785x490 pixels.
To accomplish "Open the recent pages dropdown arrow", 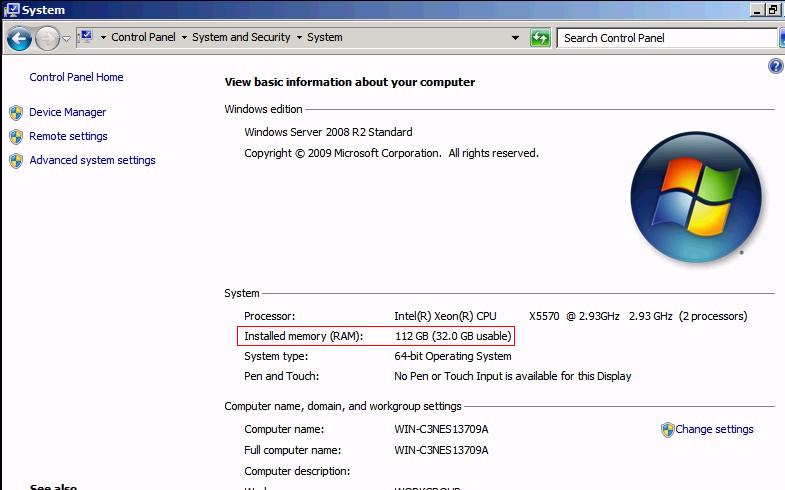I will pos(66,38).
